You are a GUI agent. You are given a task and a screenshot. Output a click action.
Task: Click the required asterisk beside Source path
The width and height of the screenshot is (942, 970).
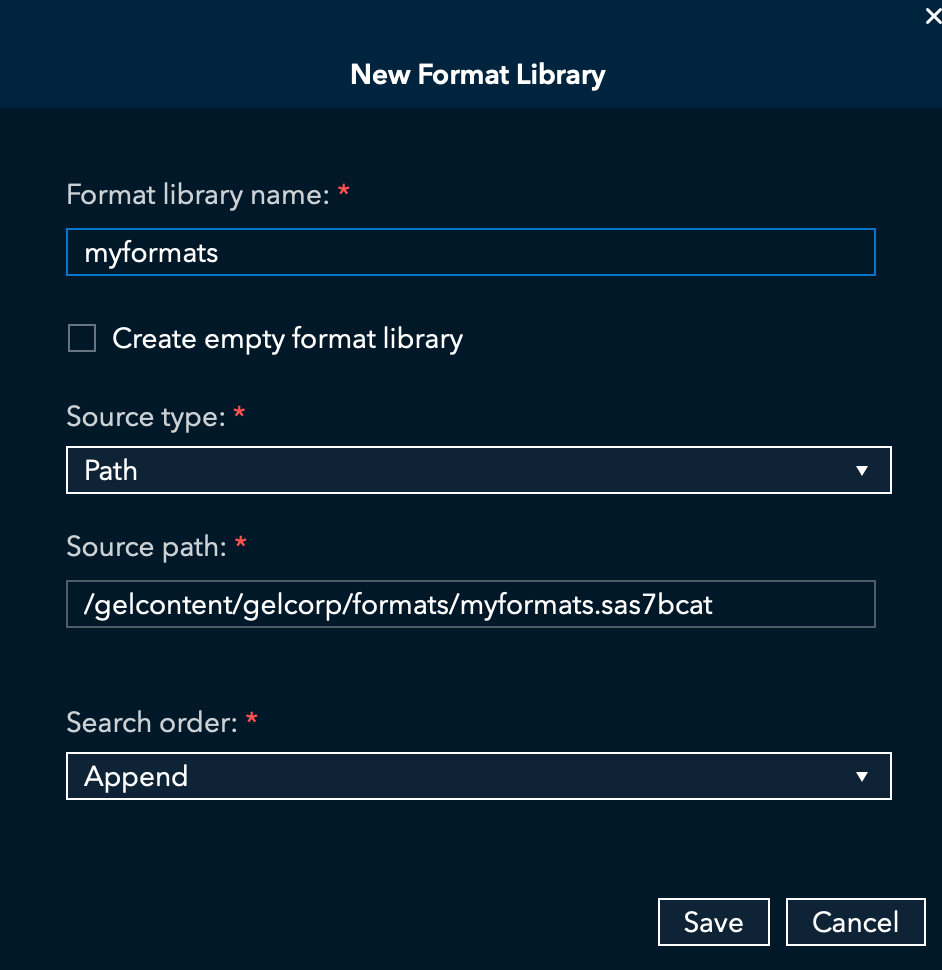[241, 543]
